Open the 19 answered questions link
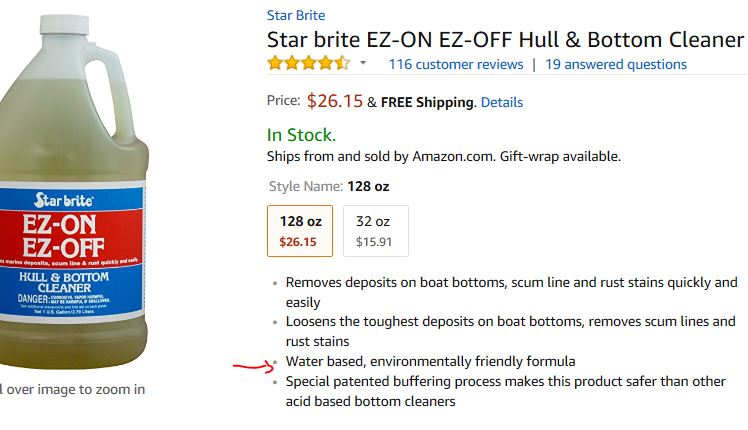This screenshot has width=748, height=430. 616,64
